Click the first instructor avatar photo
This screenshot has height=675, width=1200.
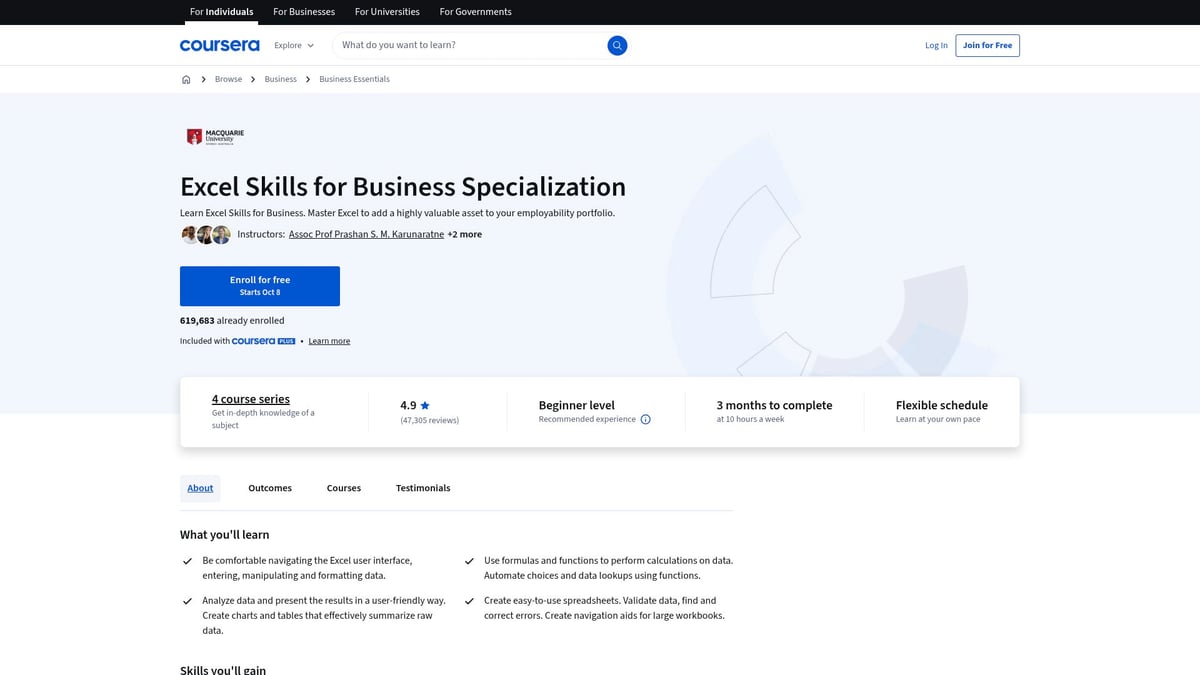click(189, 234)
